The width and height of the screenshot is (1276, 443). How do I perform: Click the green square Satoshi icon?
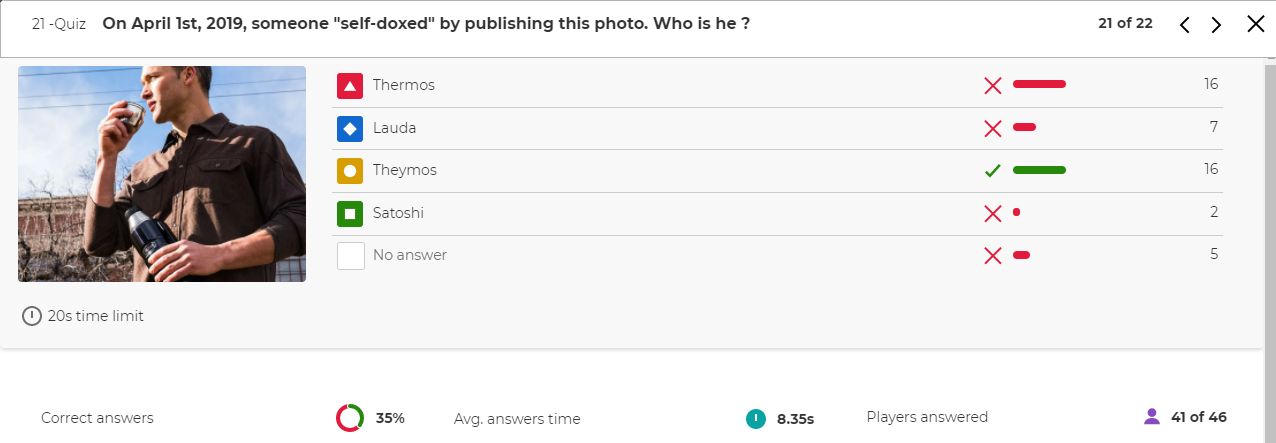(x=350, y=213)
